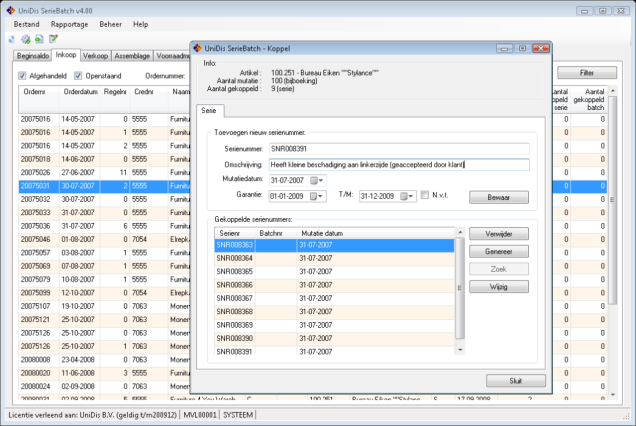Click the SYSTEEM status bar entry
The width and height of the screenshot is (636, 426).
(x=238, y=415)
